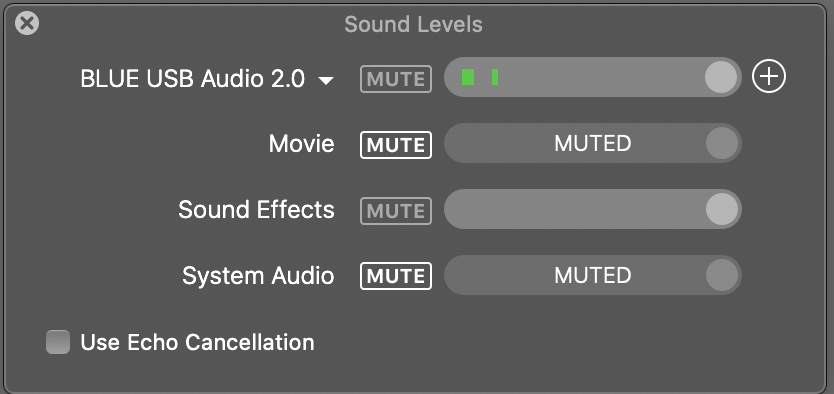Click the green level meter on microphone slider
The height and width of the screenshot is (394, 834).
pos(480,77)
